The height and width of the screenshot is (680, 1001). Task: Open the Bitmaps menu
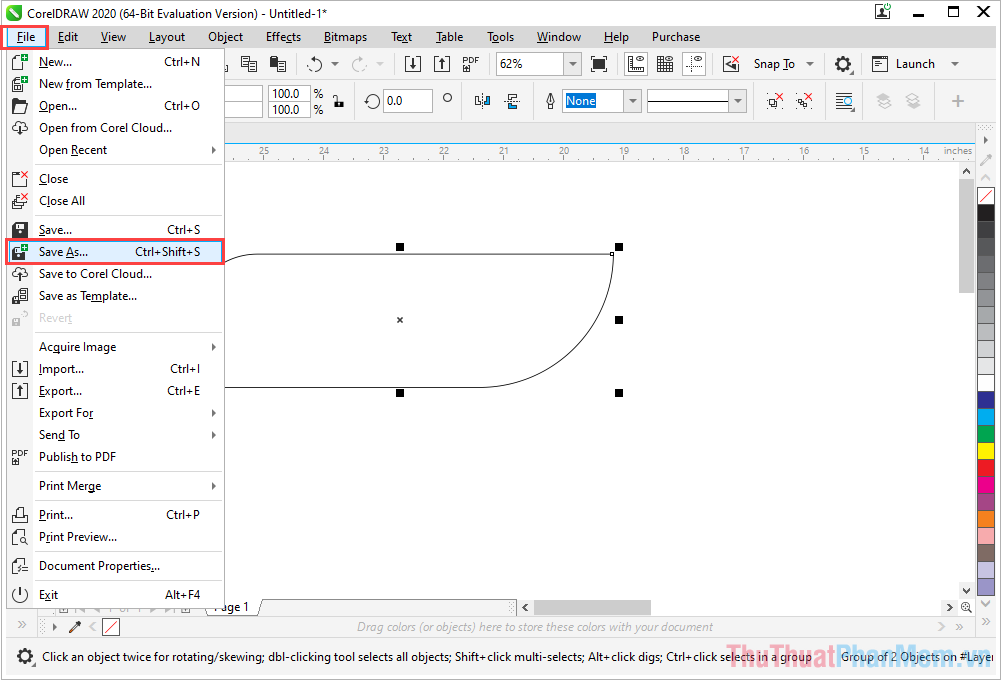[x=344, y=36]
